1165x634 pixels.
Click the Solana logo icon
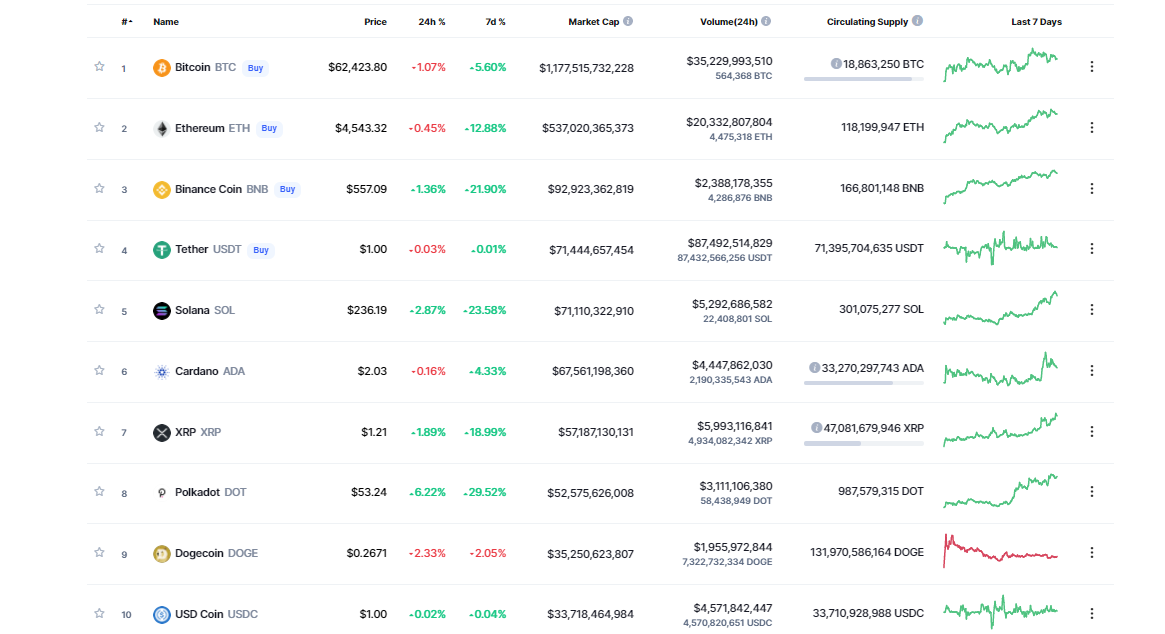161,311
